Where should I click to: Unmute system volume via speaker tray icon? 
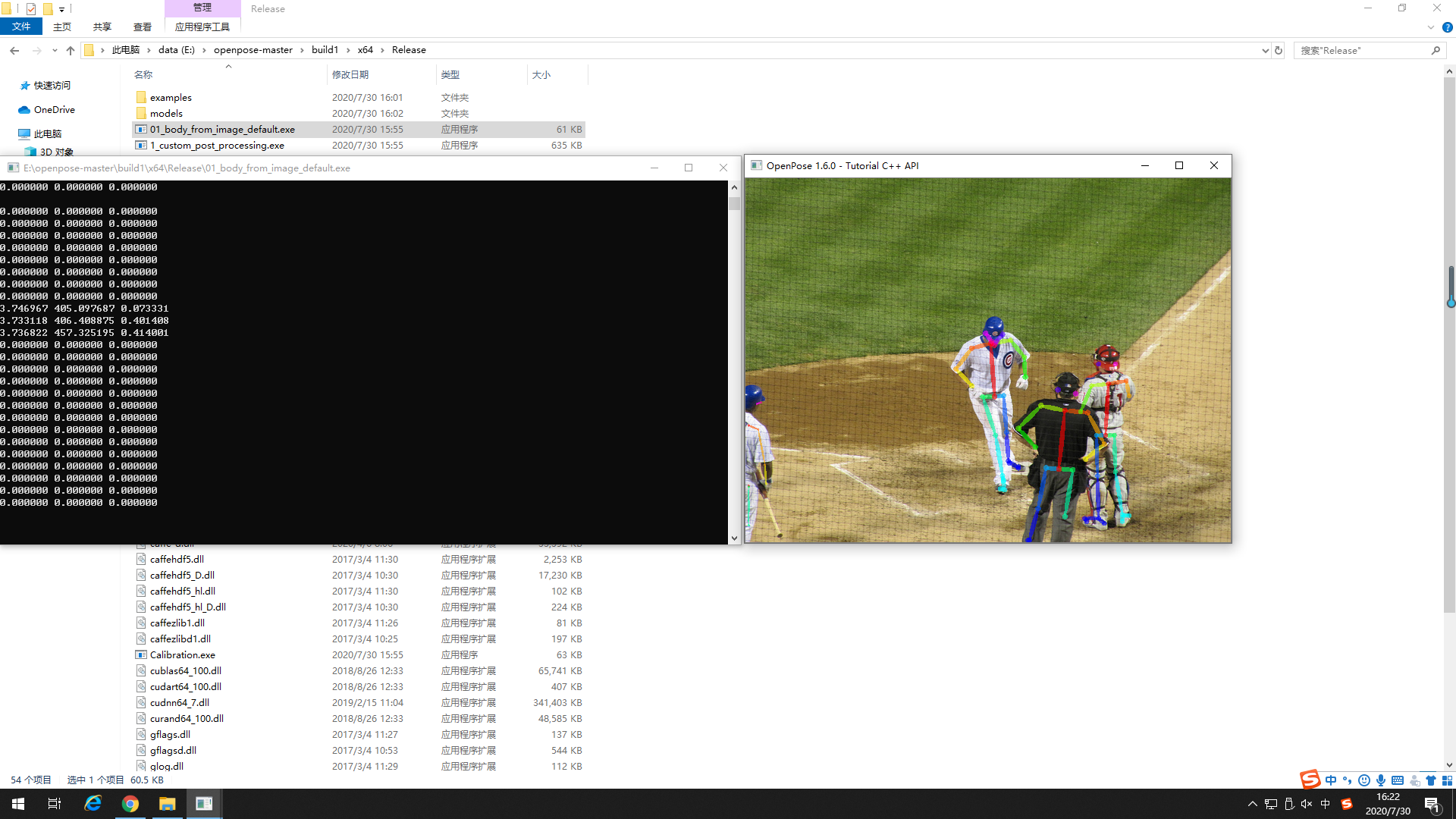(x=1307, y=804)
